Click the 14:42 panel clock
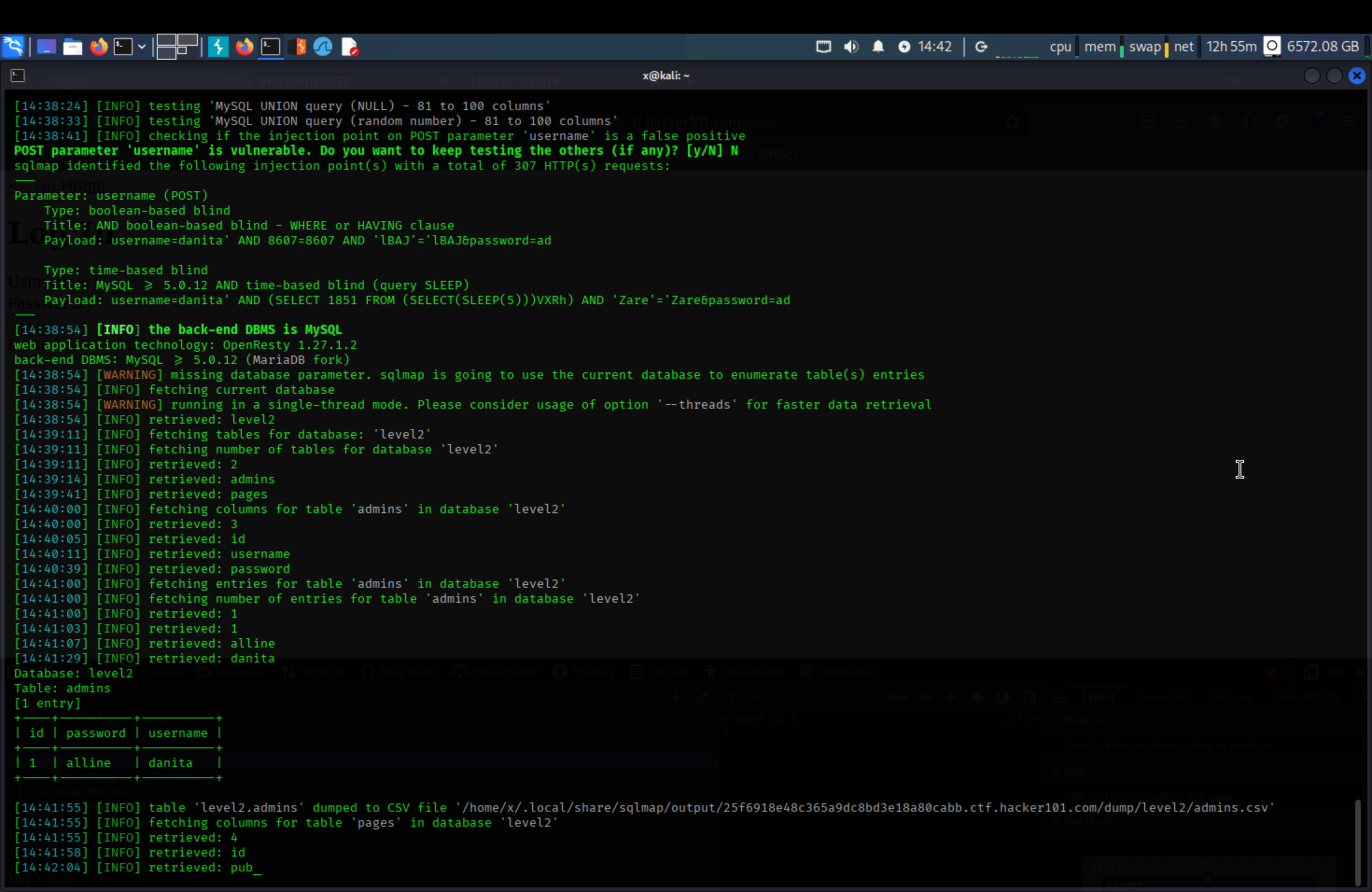The image size is (1372, 892). [935, 47]
